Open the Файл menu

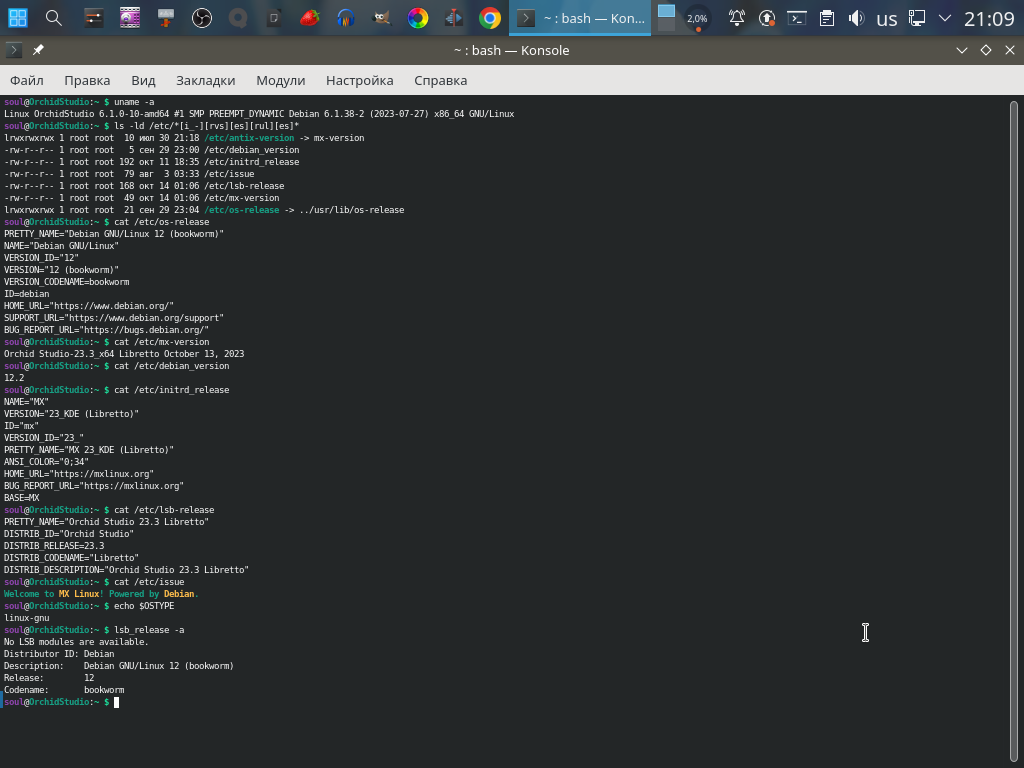[27, 80]
